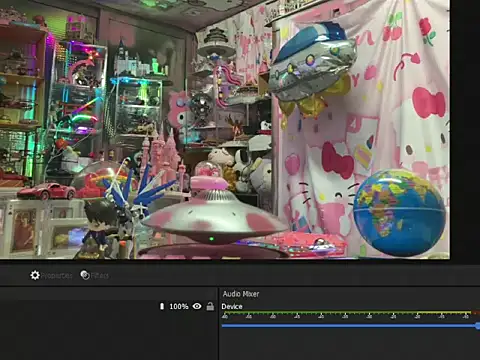The height and width of the screenshot is (360, 480).
Task: Click the red Hello Kitty bow on curtain
Action: pyautogui.click(x=428, y=102)
